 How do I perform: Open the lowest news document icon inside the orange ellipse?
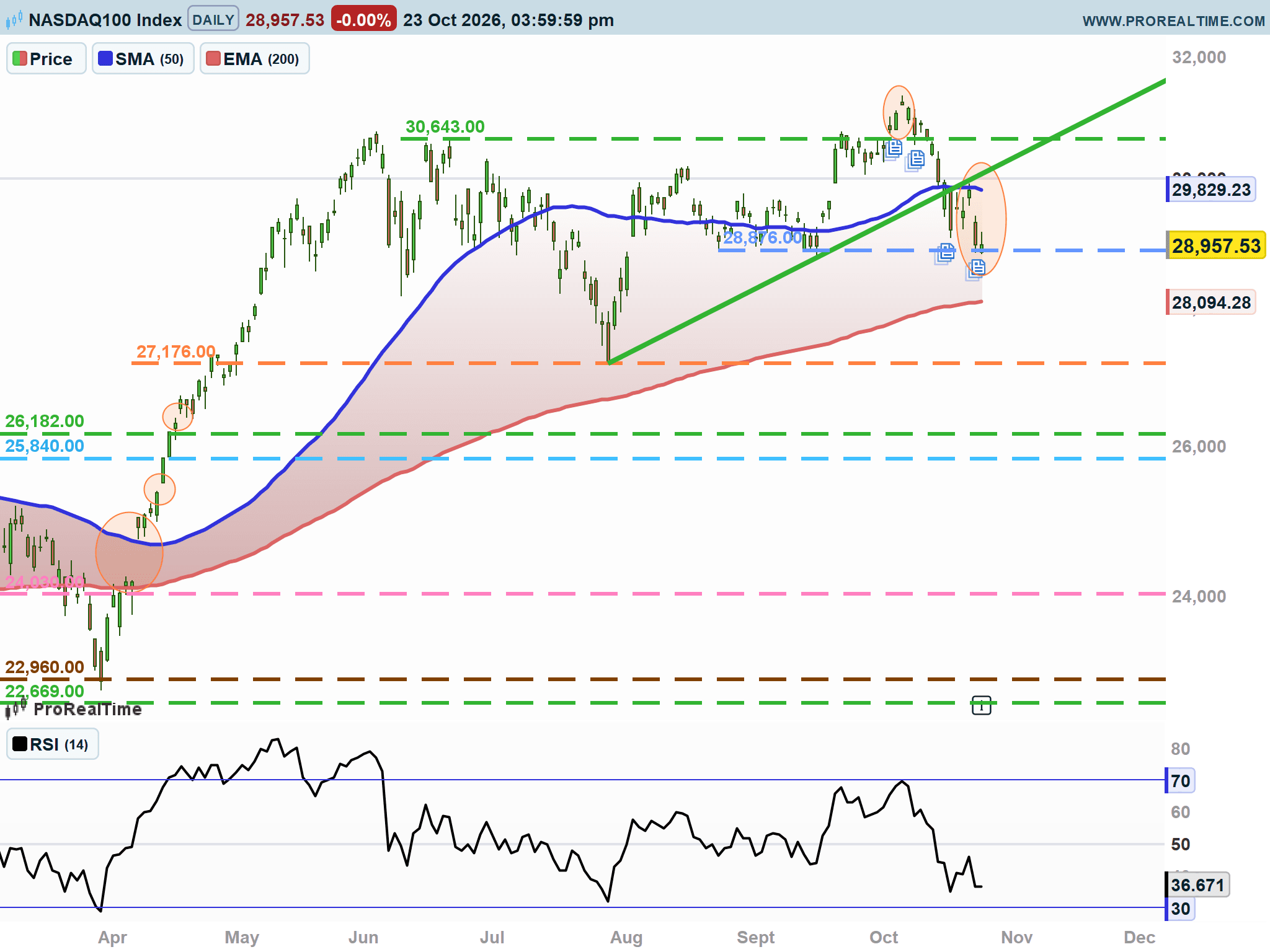coord(976,269)
